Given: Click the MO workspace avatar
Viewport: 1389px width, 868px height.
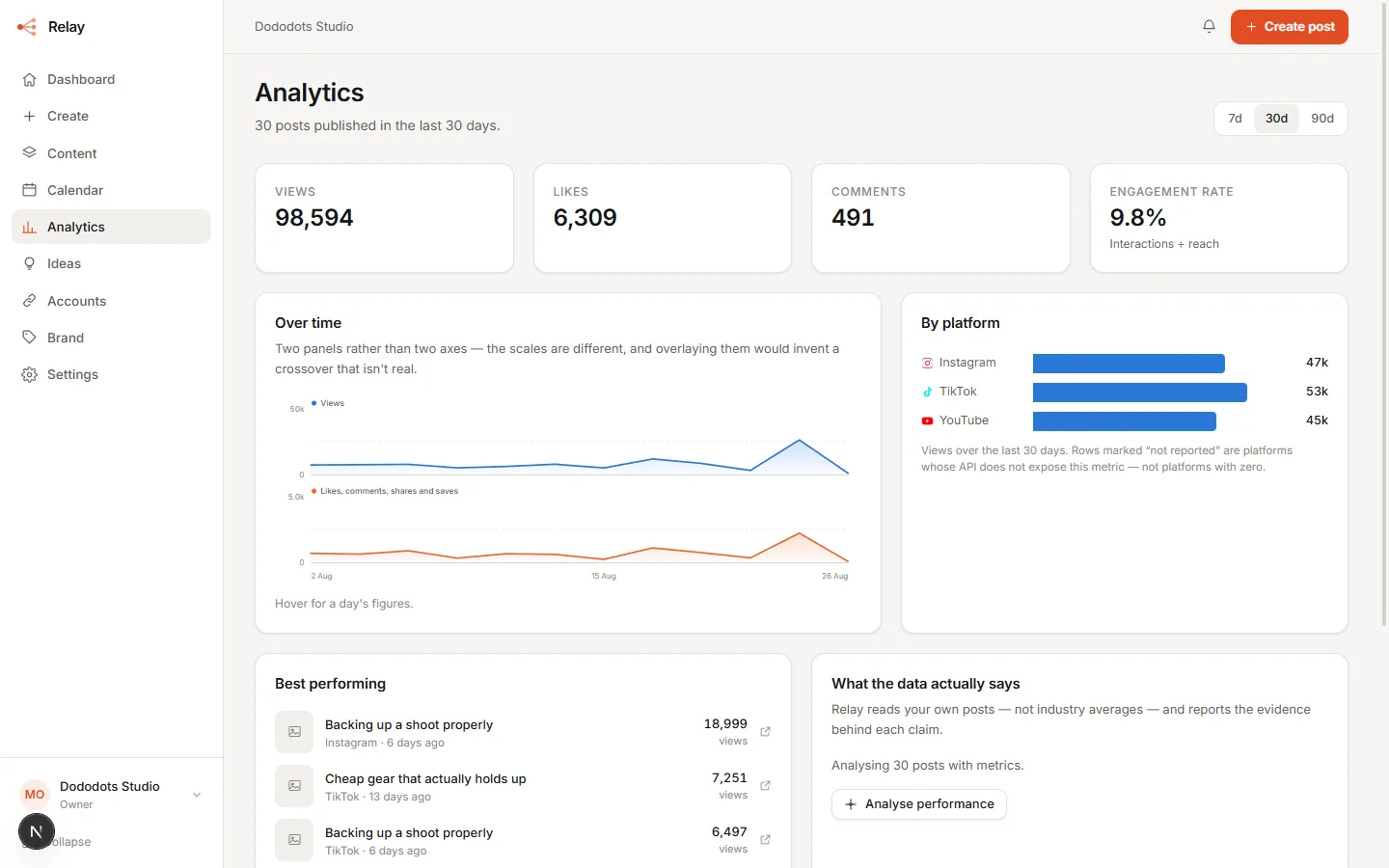Looking at the screenshot, I should (35, 795).
